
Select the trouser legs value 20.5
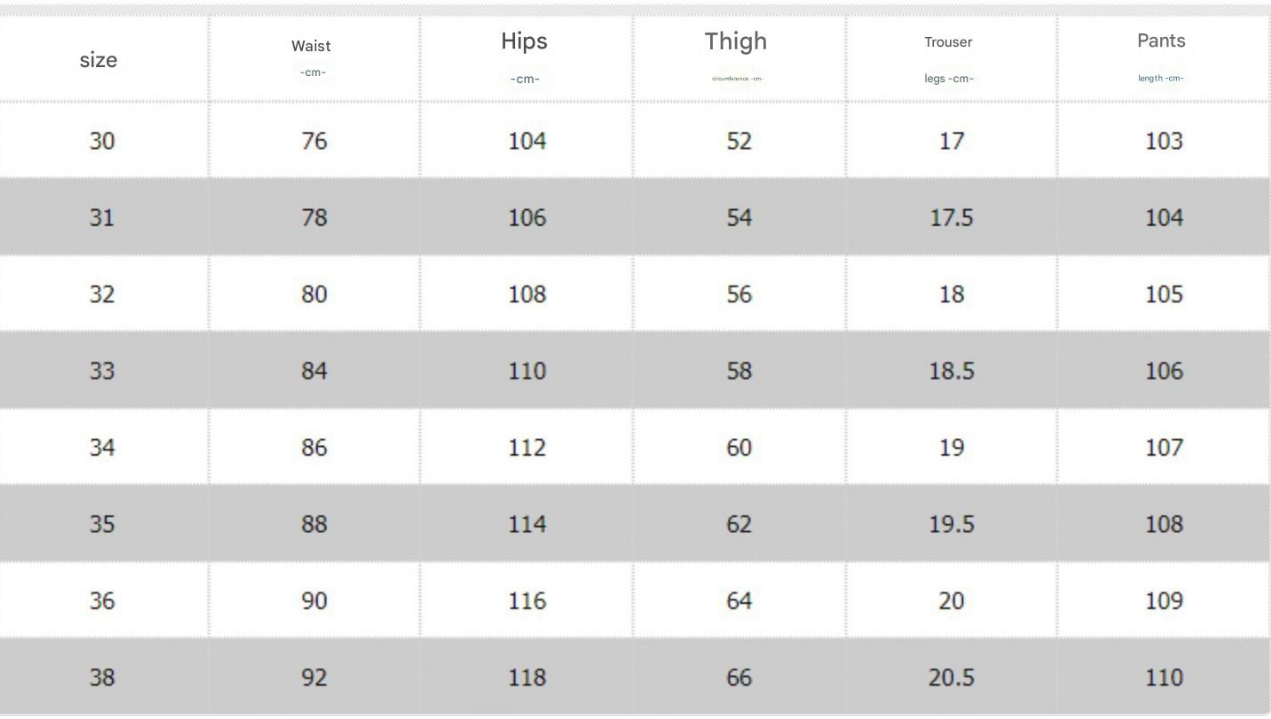950,678
